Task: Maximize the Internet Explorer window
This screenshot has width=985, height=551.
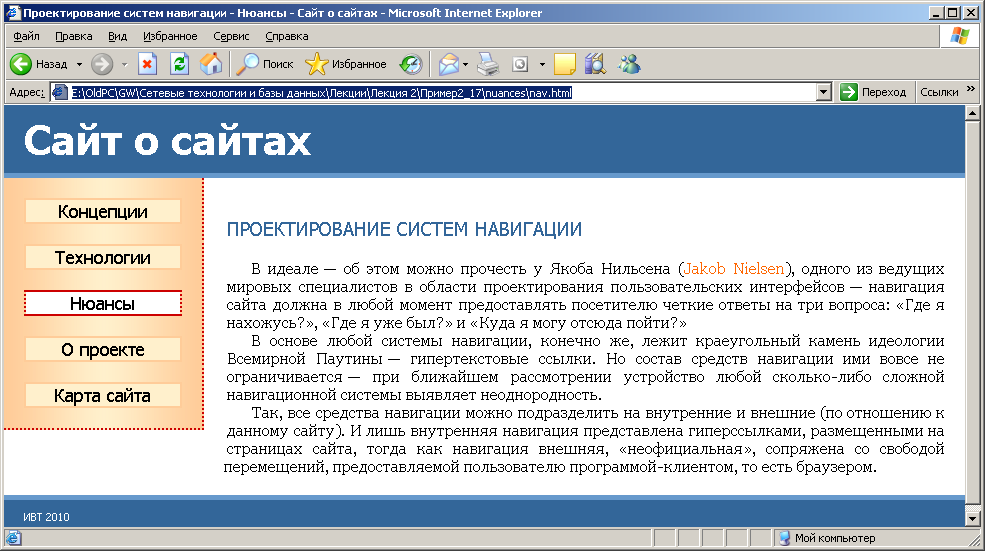Action: pyautogui.click(x=953, y=13)
